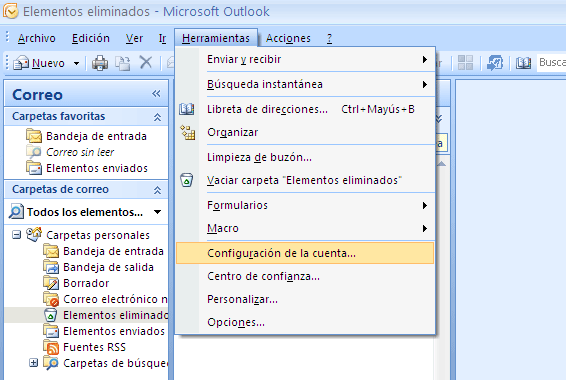The image size is (567, 381).
Task: Collapse the Carpetas personales tree node
Action: pos(16,235)
